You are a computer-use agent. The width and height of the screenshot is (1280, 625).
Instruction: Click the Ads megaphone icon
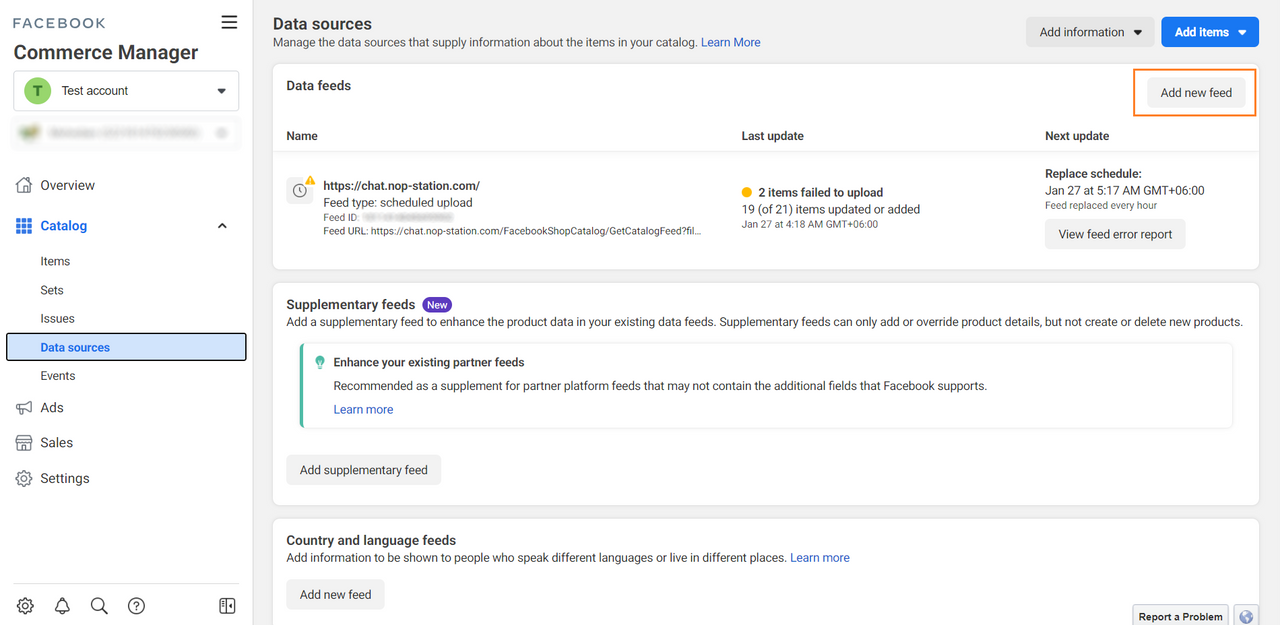(24, 408)
